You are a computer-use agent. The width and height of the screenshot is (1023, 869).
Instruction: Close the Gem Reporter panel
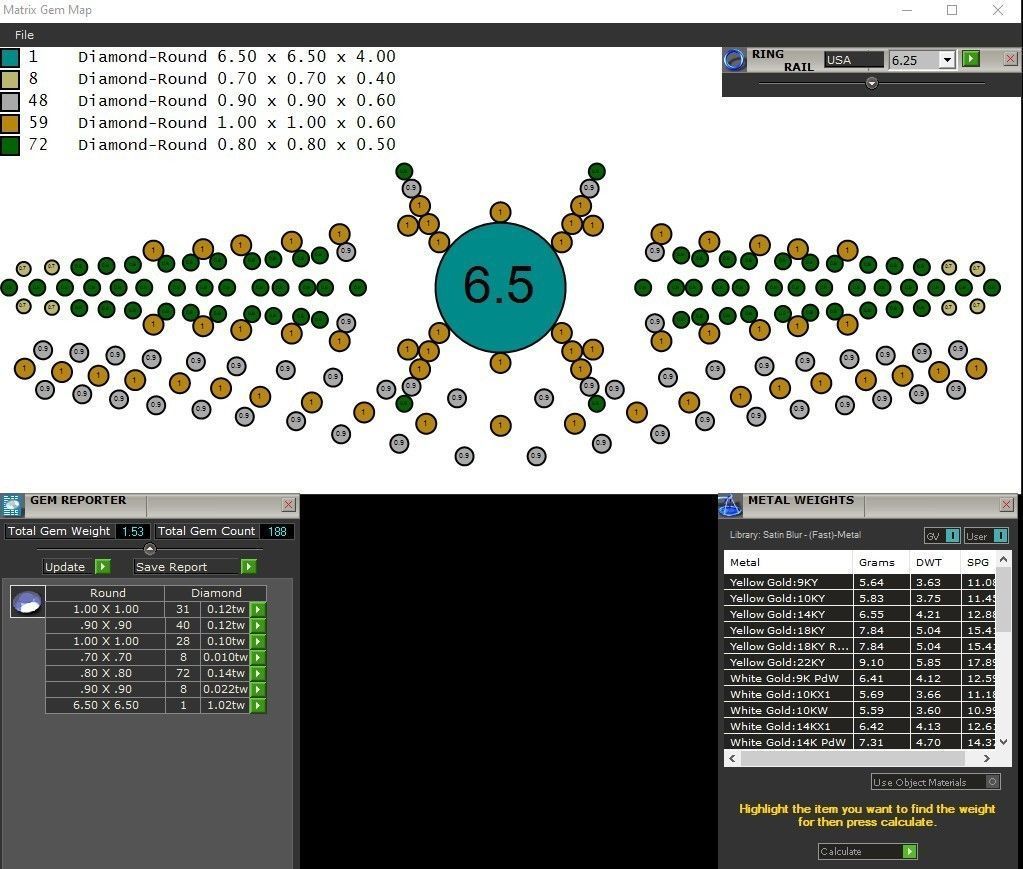click(x=288, y=504)
